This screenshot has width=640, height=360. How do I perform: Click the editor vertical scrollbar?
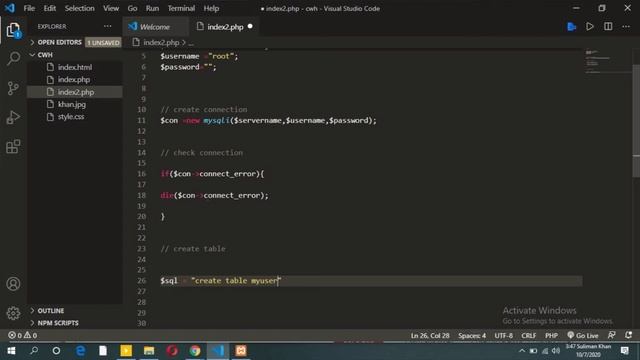tap(636, 121)
